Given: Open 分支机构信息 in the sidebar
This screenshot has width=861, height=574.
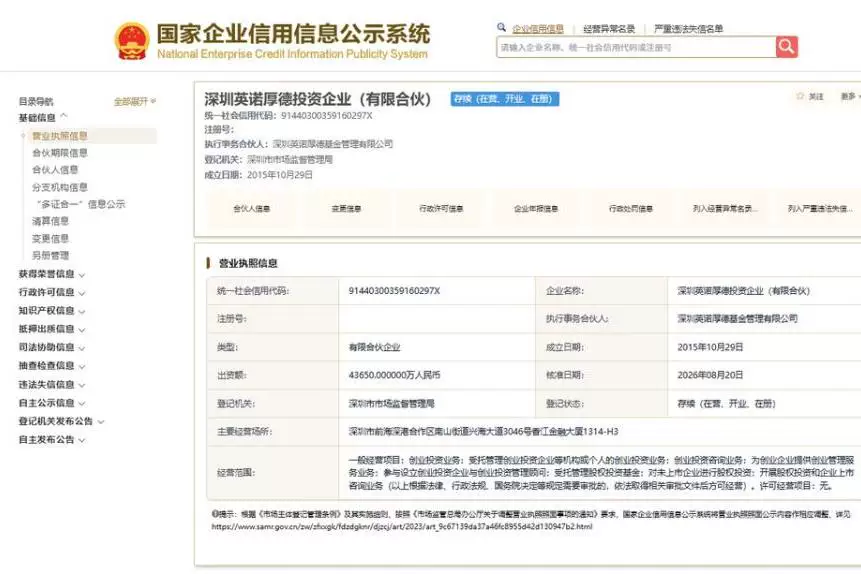Looking at the screenshot, I should click(x=60, y=187).
